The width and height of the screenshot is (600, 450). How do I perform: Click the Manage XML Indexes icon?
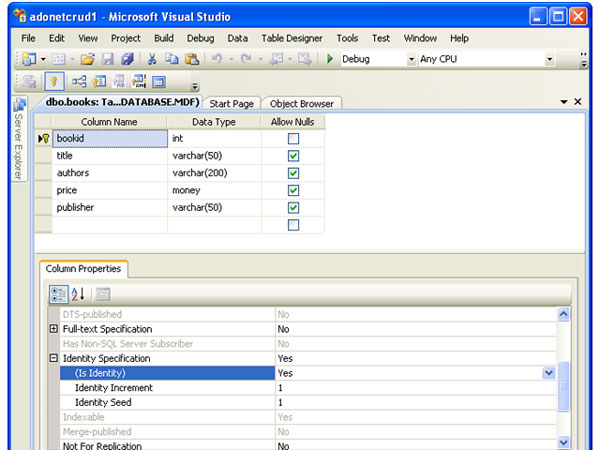pyautogui.click(x=139, y=82)
